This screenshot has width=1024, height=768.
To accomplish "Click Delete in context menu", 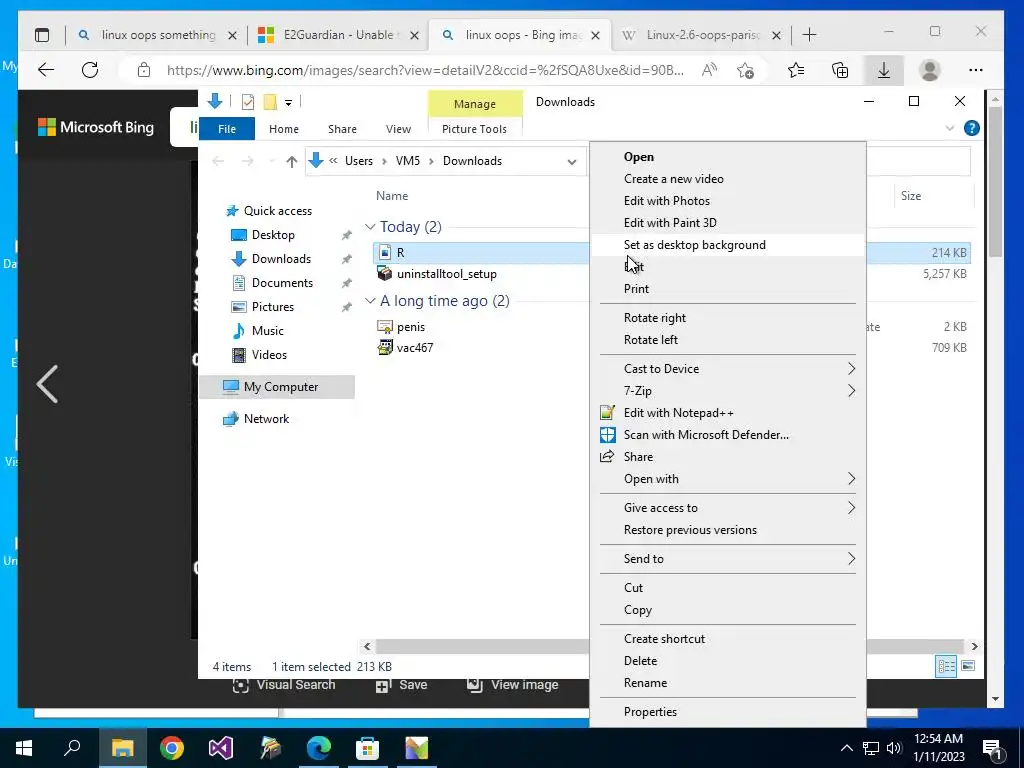I will [728, 661].
